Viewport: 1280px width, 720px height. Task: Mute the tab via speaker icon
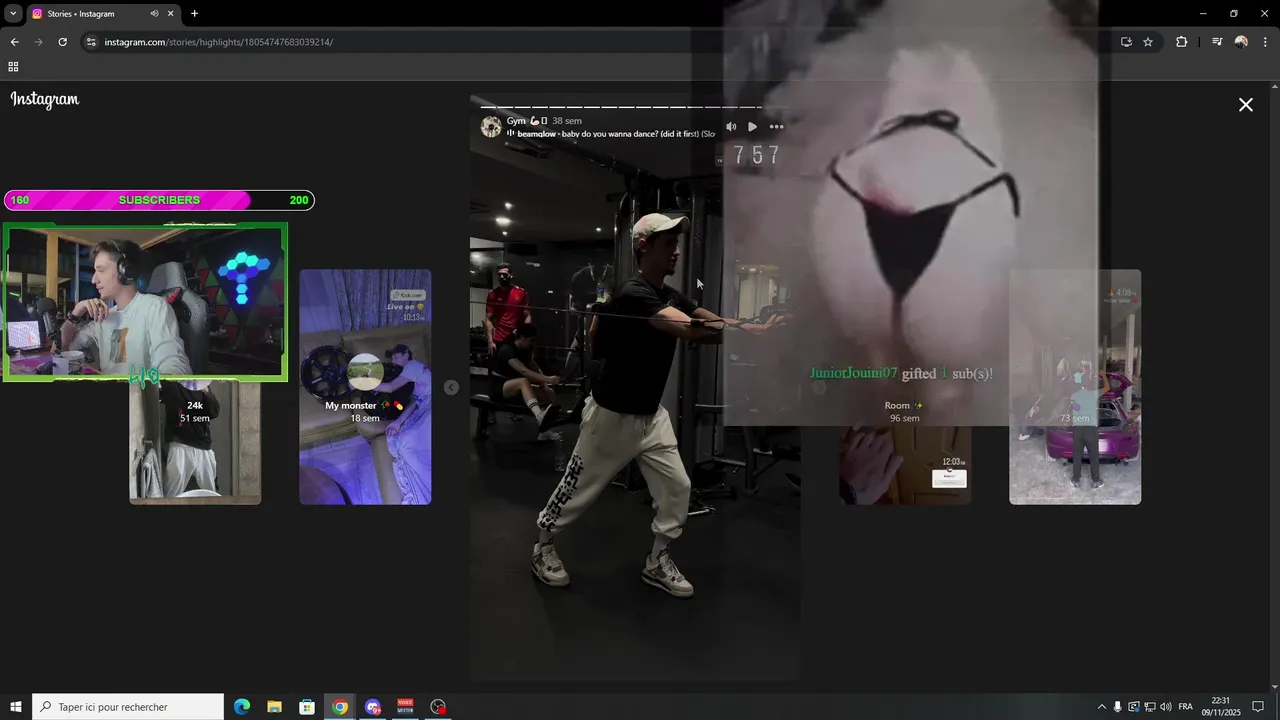tap(154, 14)
